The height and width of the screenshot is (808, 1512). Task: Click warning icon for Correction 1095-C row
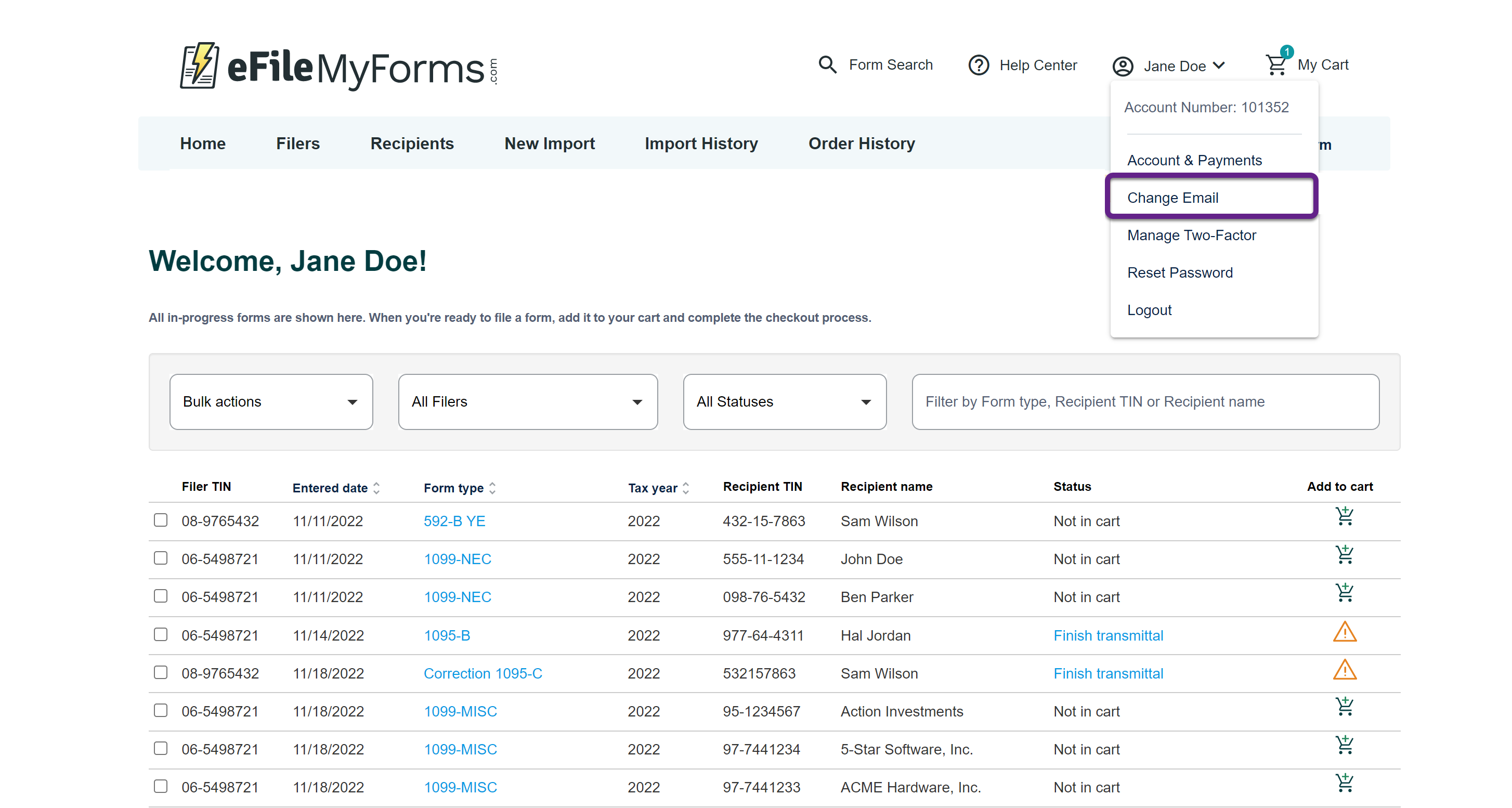pyautogui.click(x=1344, y=670)
